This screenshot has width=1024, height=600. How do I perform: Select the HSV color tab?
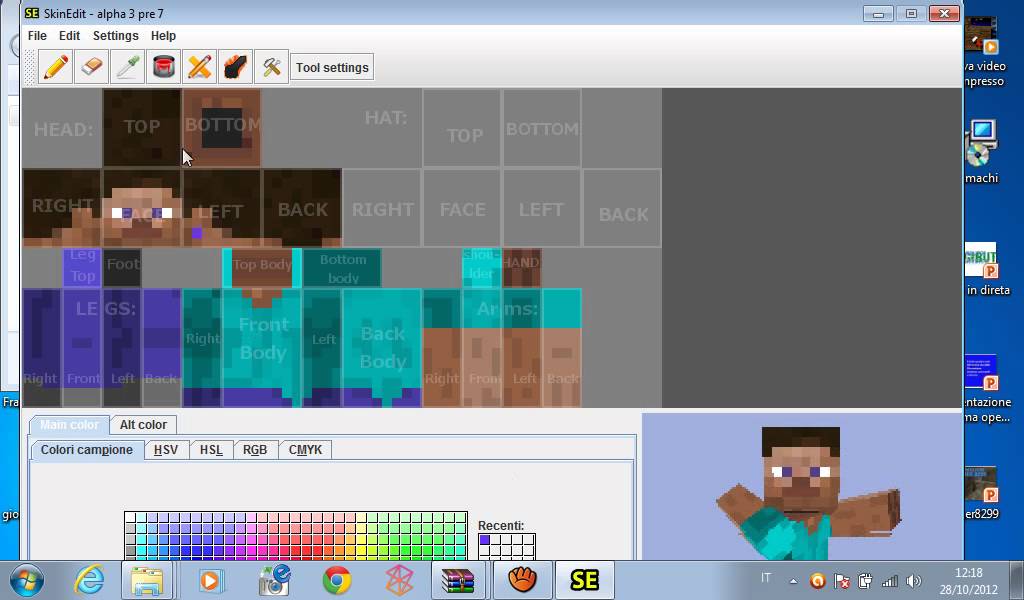coord(166,450)
